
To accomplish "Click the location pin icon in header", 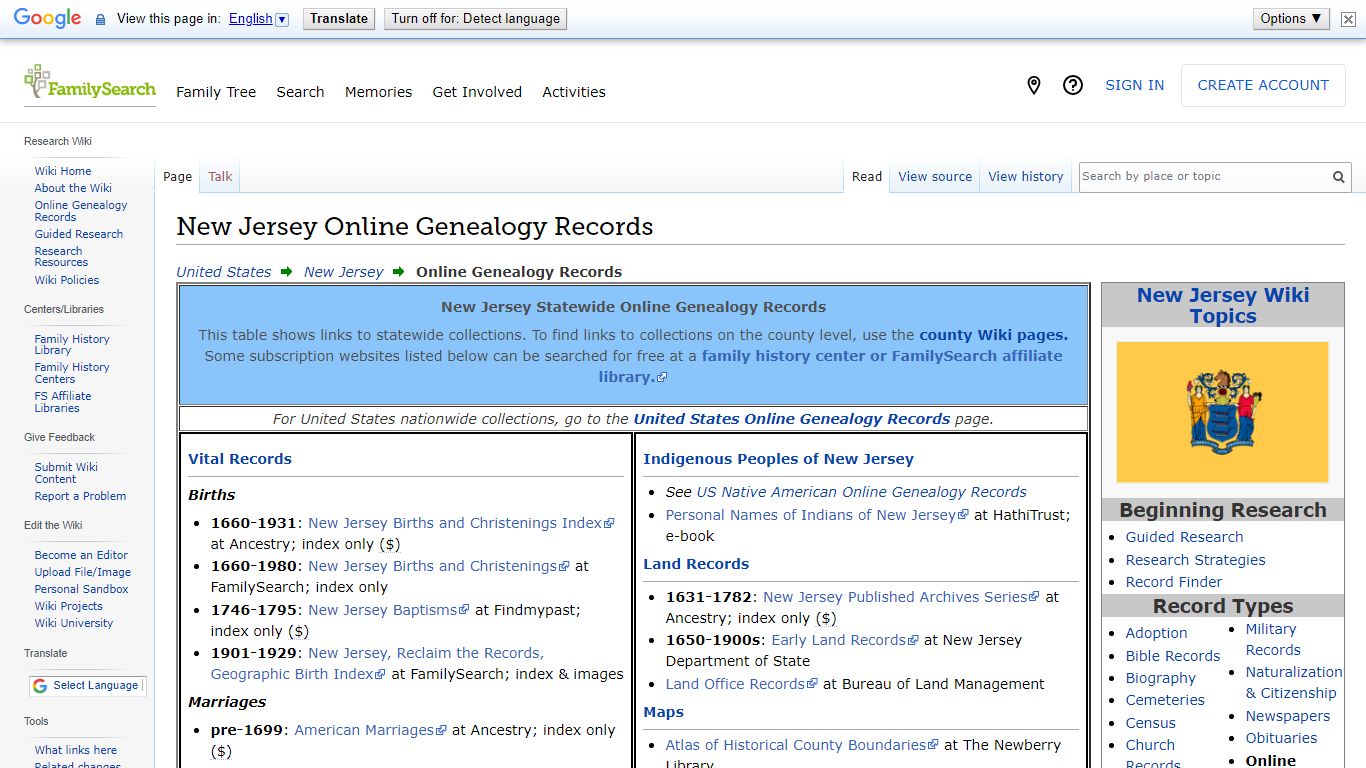I will pyautogui.click(x=1034, y=86).
